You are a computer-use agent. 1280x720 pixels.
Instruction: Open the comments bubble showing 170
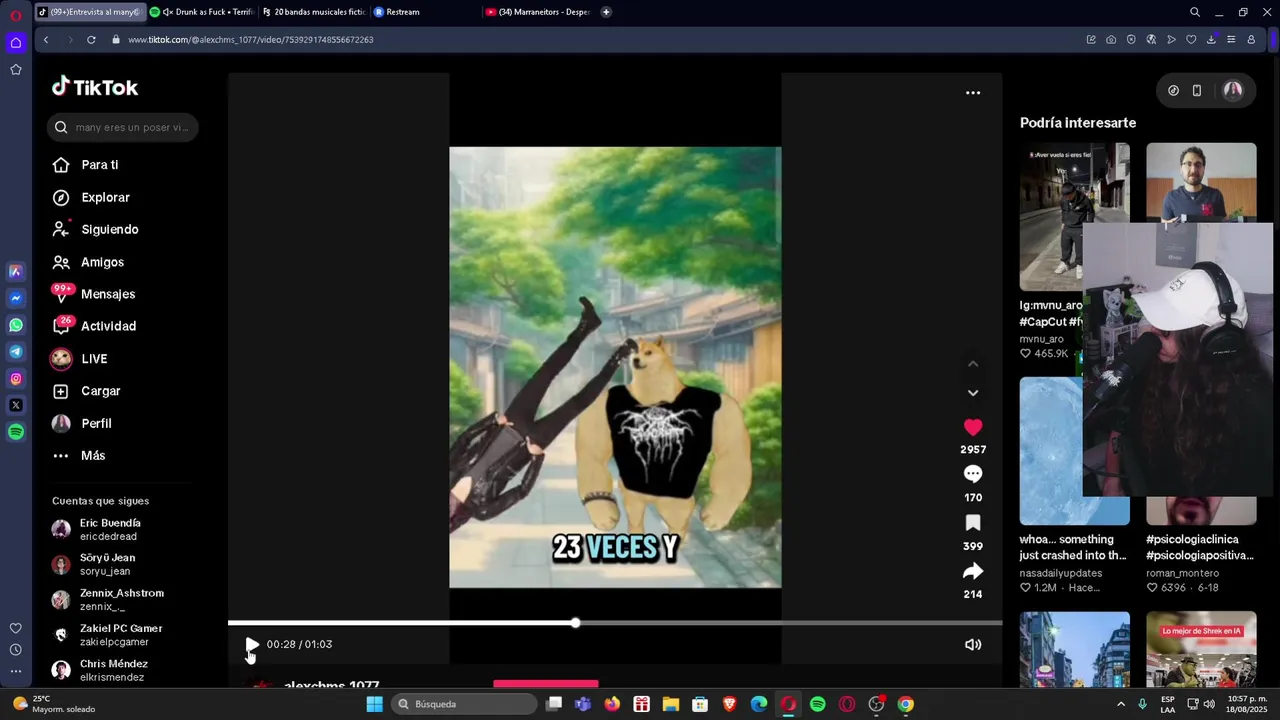pos(973,474)
